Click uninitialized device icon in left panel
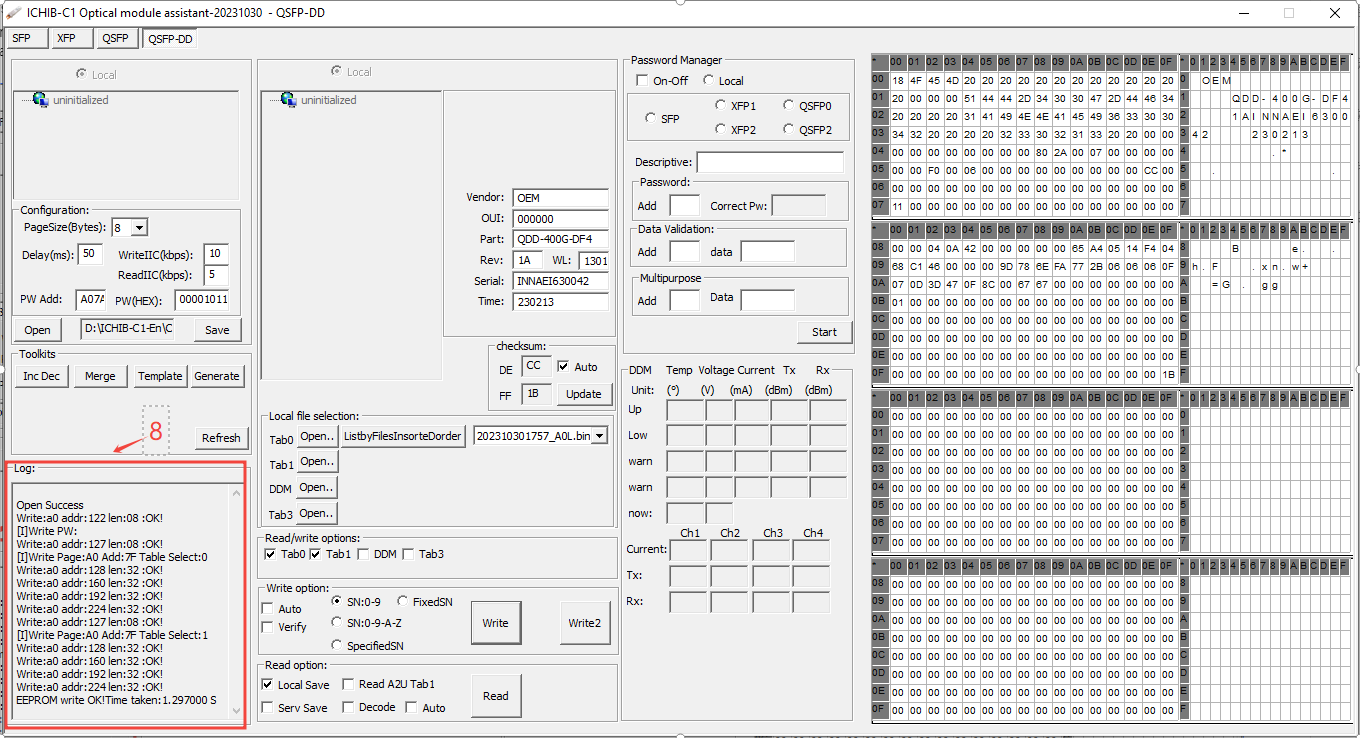 pyautogui.click(x=41, y=100)
